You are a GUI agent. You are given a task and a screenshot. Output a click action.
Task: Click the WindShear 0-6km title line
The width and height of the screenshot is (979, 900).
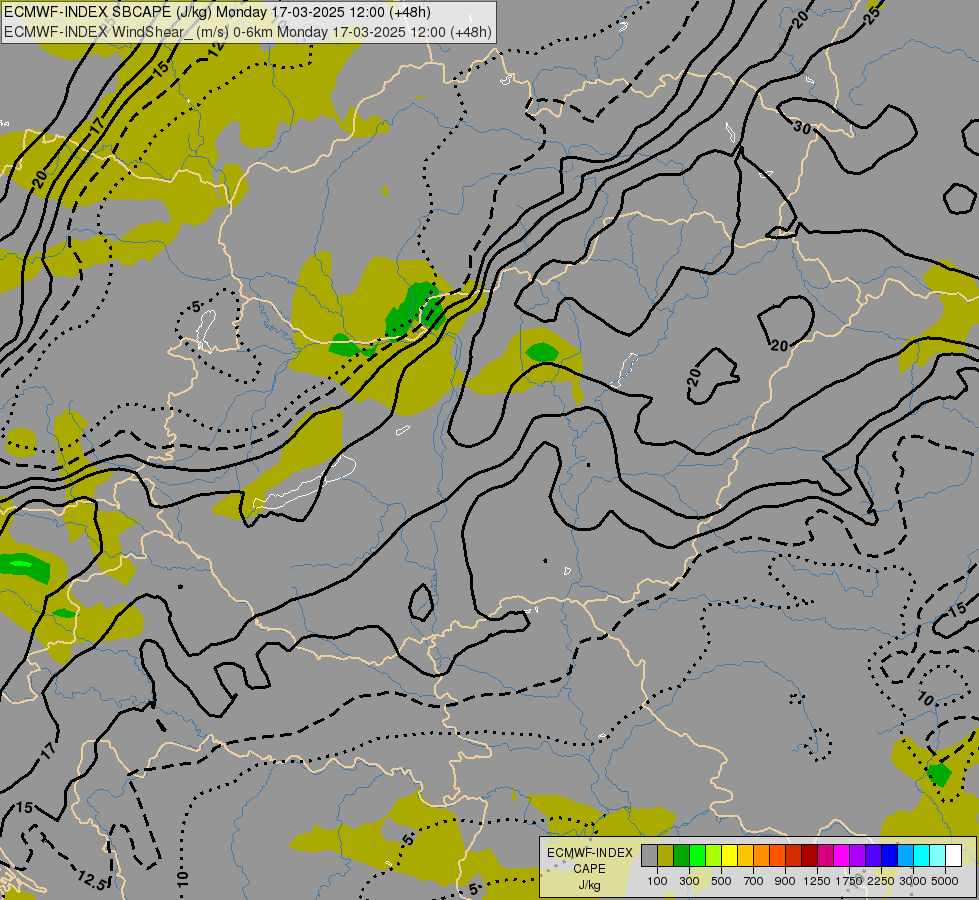[248, 32]
